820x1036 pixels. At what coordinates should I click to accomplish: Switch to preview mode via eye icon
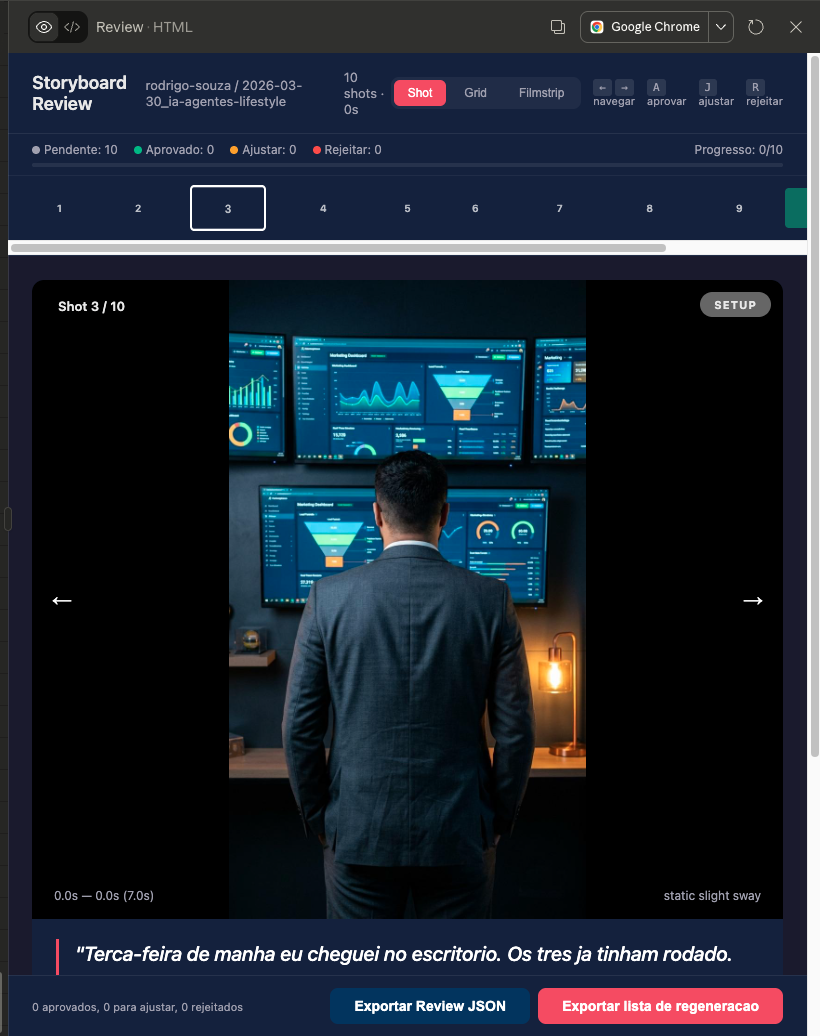pos(44,27)
